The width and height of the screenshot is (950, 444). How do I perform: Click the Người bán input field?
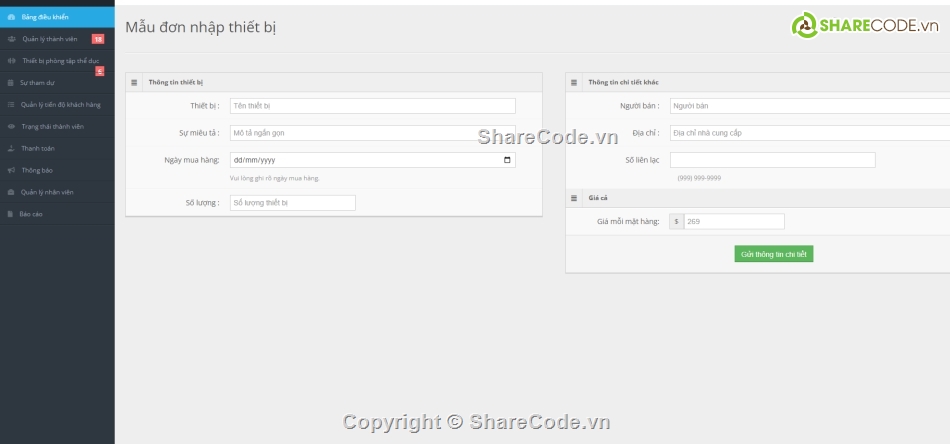pyautogui.click(x=810, y=105)
